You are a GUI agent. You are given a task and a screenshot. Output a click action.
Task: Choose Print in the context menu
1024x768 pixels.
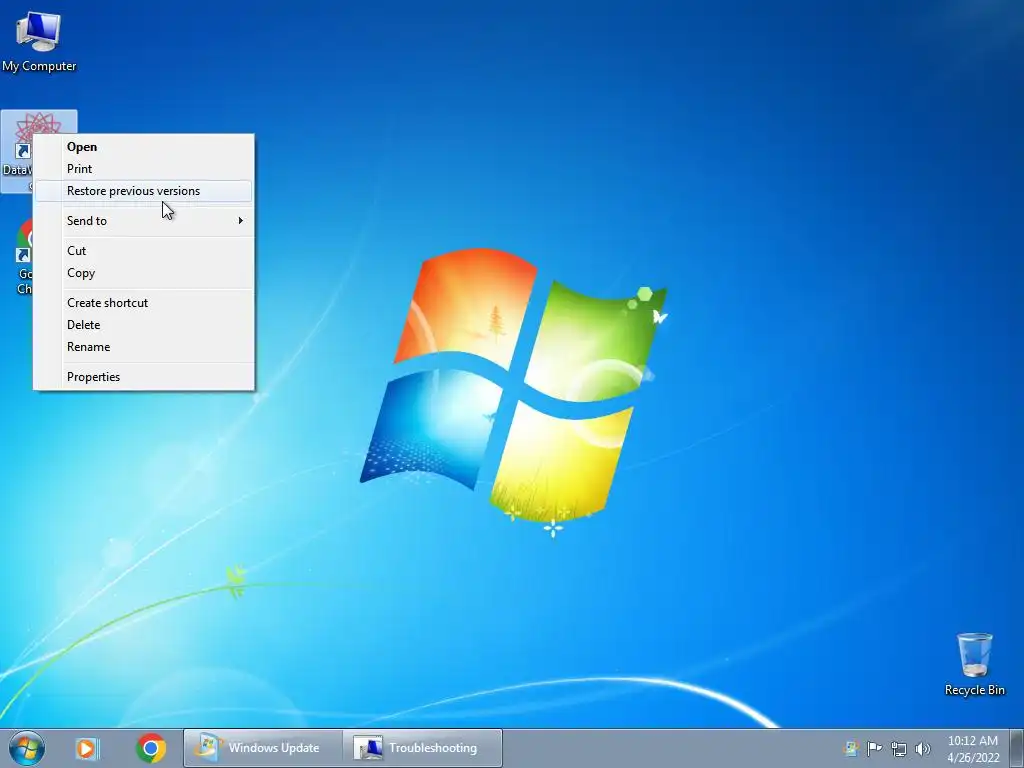(x=144, y=168)
